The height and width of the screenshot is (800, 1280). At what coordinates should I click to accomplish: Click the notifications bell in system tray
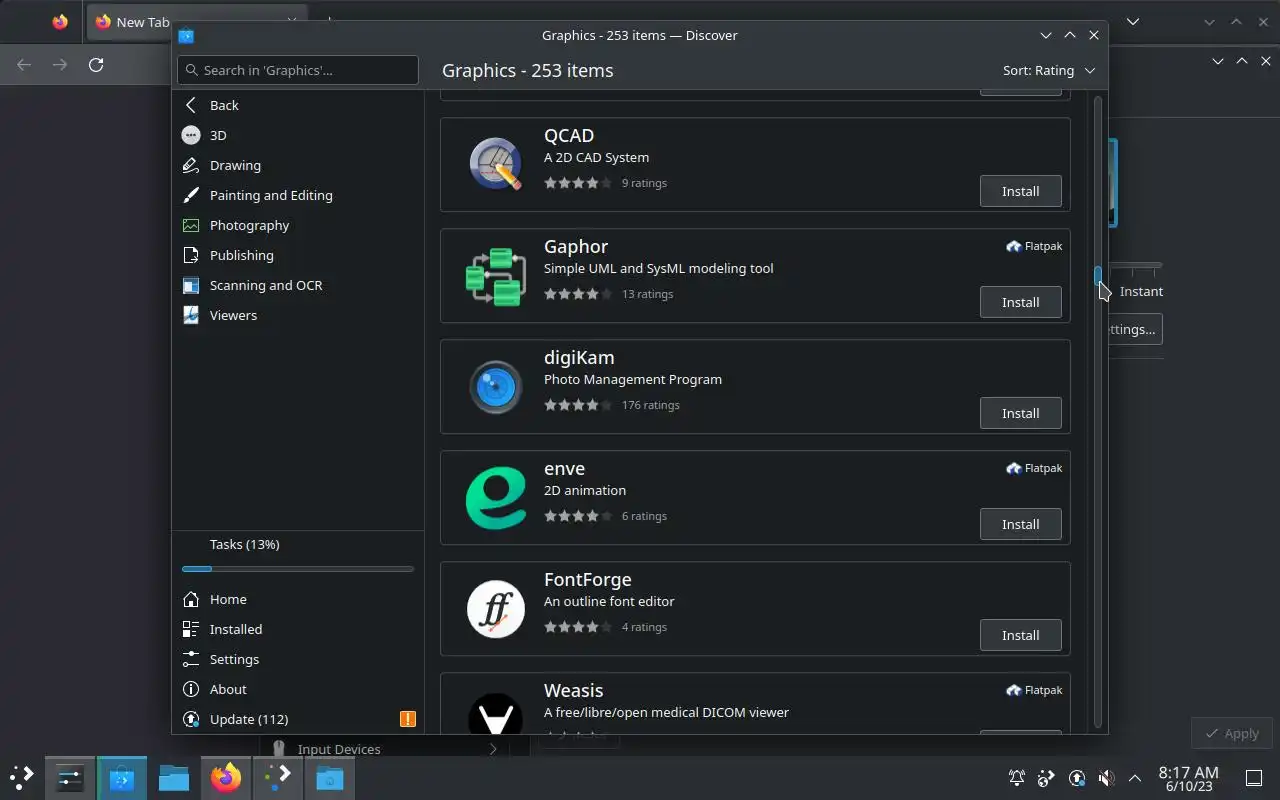click(1017, 778)
